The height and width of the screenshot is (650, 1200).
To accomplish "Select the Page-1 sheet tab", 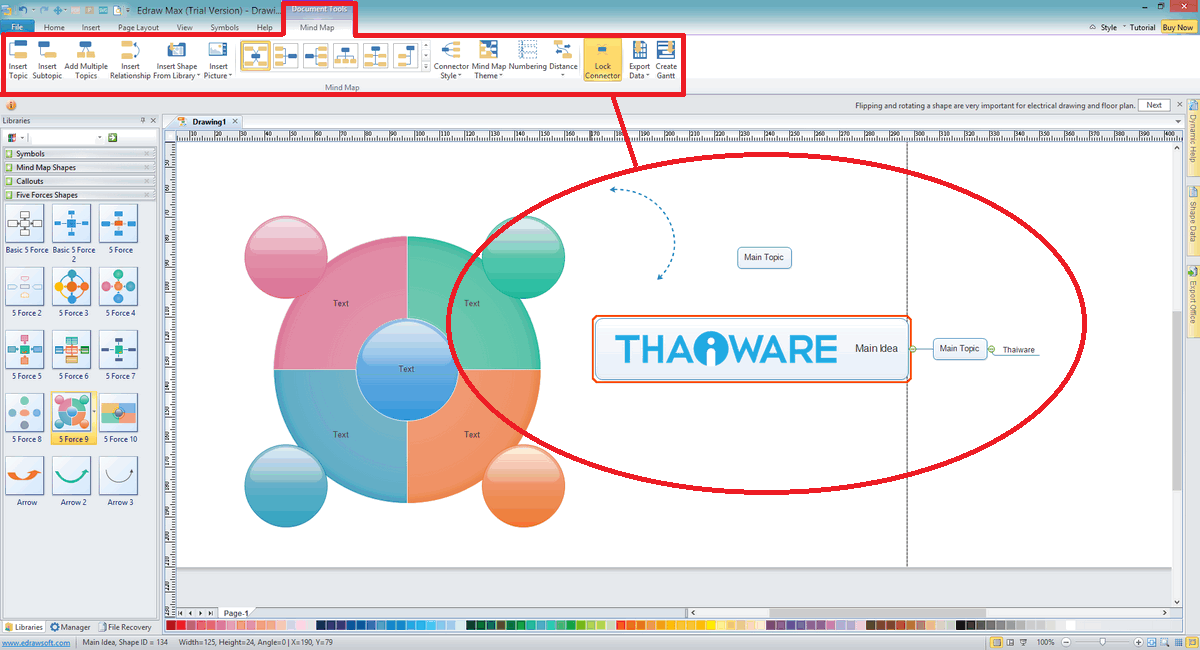I will click(236, 613).
